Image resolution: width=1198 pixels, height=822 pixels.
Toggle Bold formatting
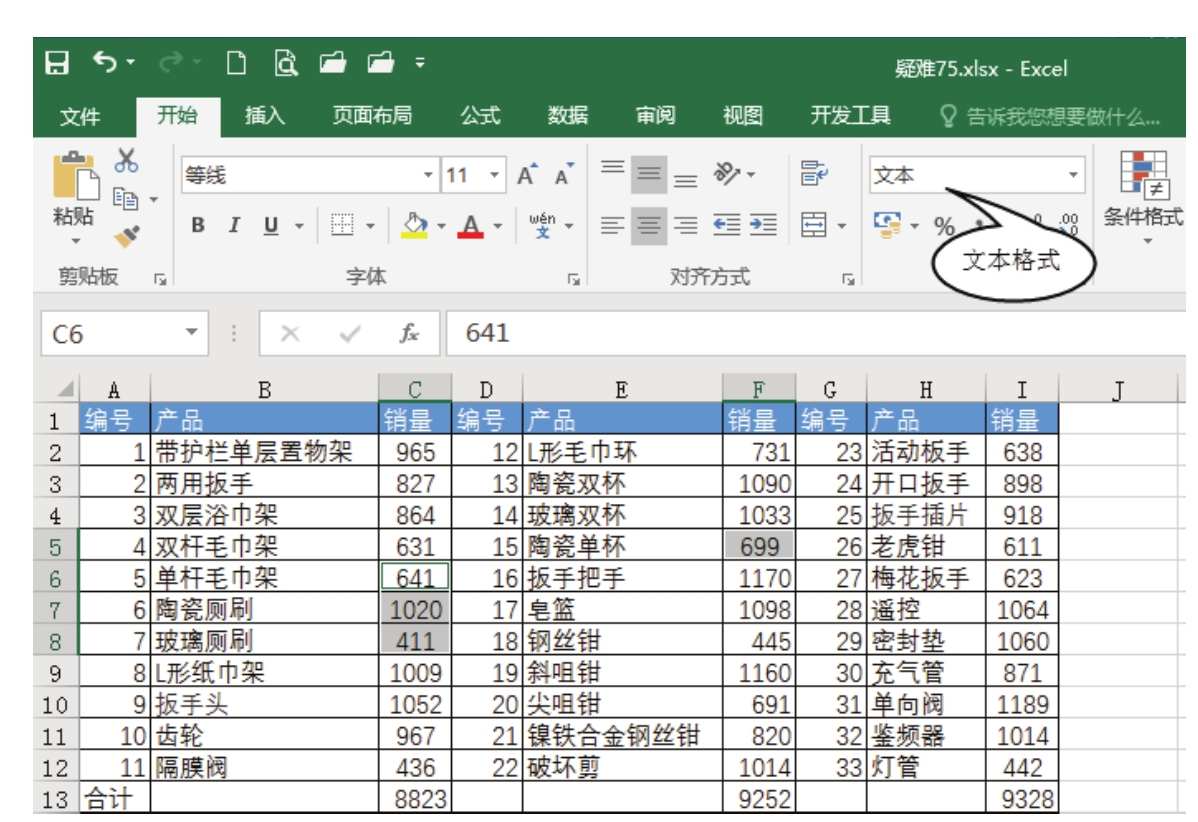[x=198, y=225]
